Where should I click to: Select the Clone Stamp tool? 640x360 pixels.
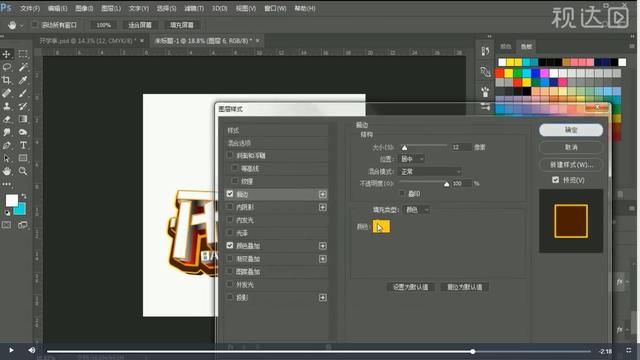point(7,106)
